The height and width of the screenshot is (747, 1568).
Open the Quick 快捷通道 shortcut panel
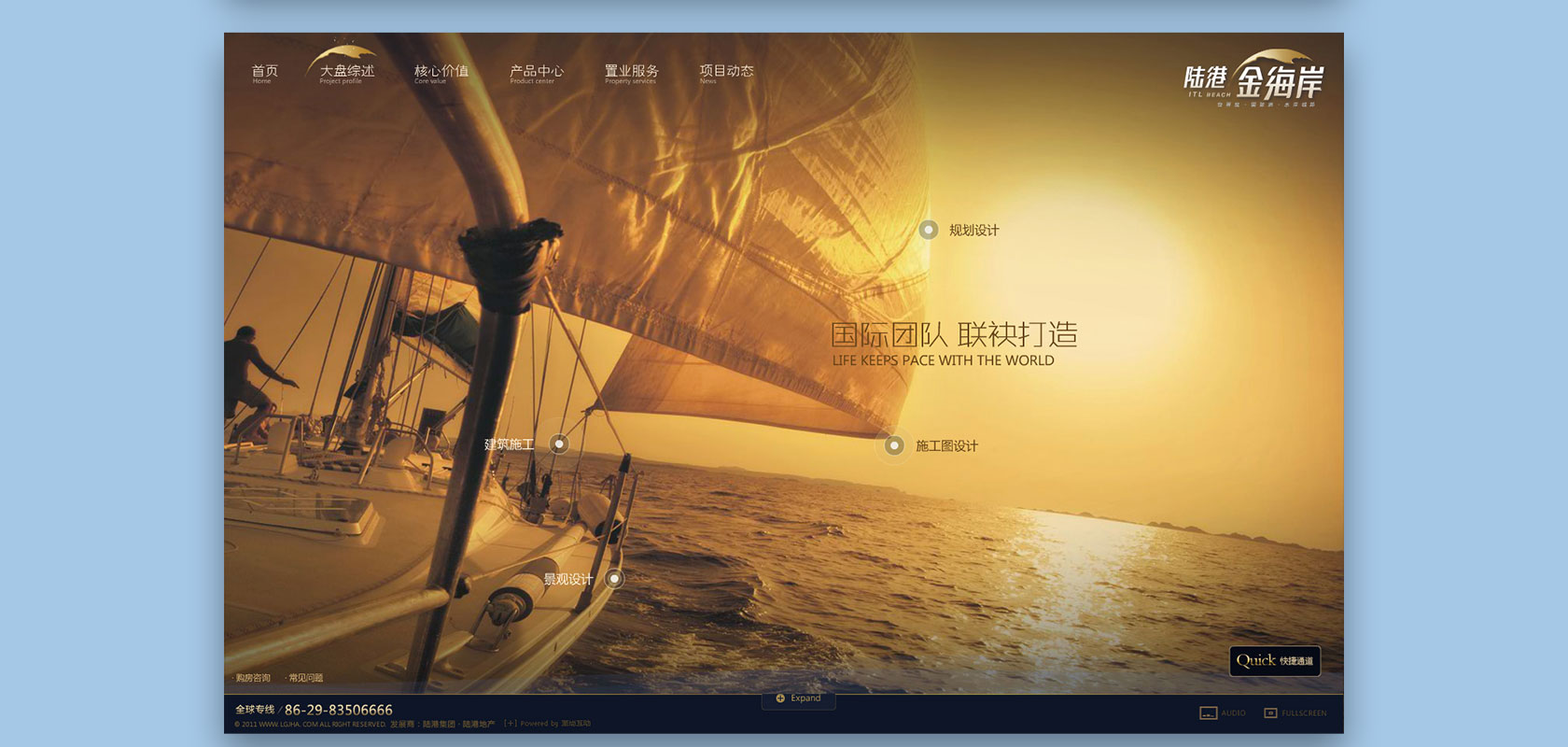1274,660
